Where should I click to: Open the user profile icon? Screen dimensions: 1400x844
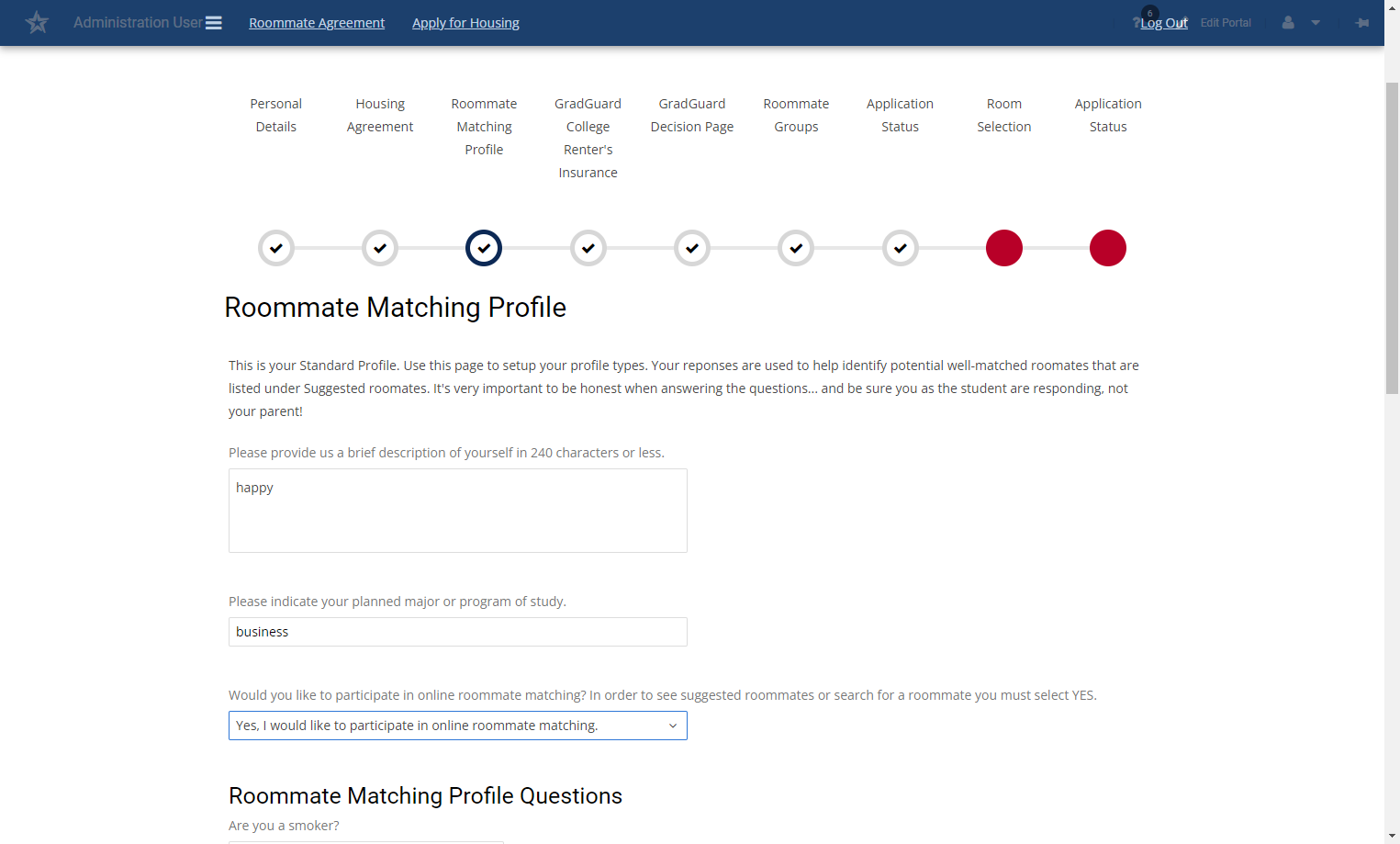coord(1288,22)
